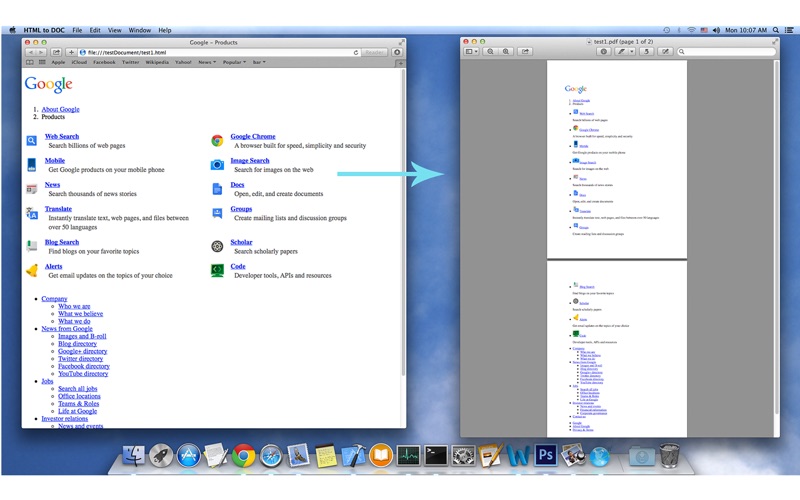Zoom in on the PDF in Preview
Image resolution: width=800 pixels, height=500 pixels.
(506, 52)
